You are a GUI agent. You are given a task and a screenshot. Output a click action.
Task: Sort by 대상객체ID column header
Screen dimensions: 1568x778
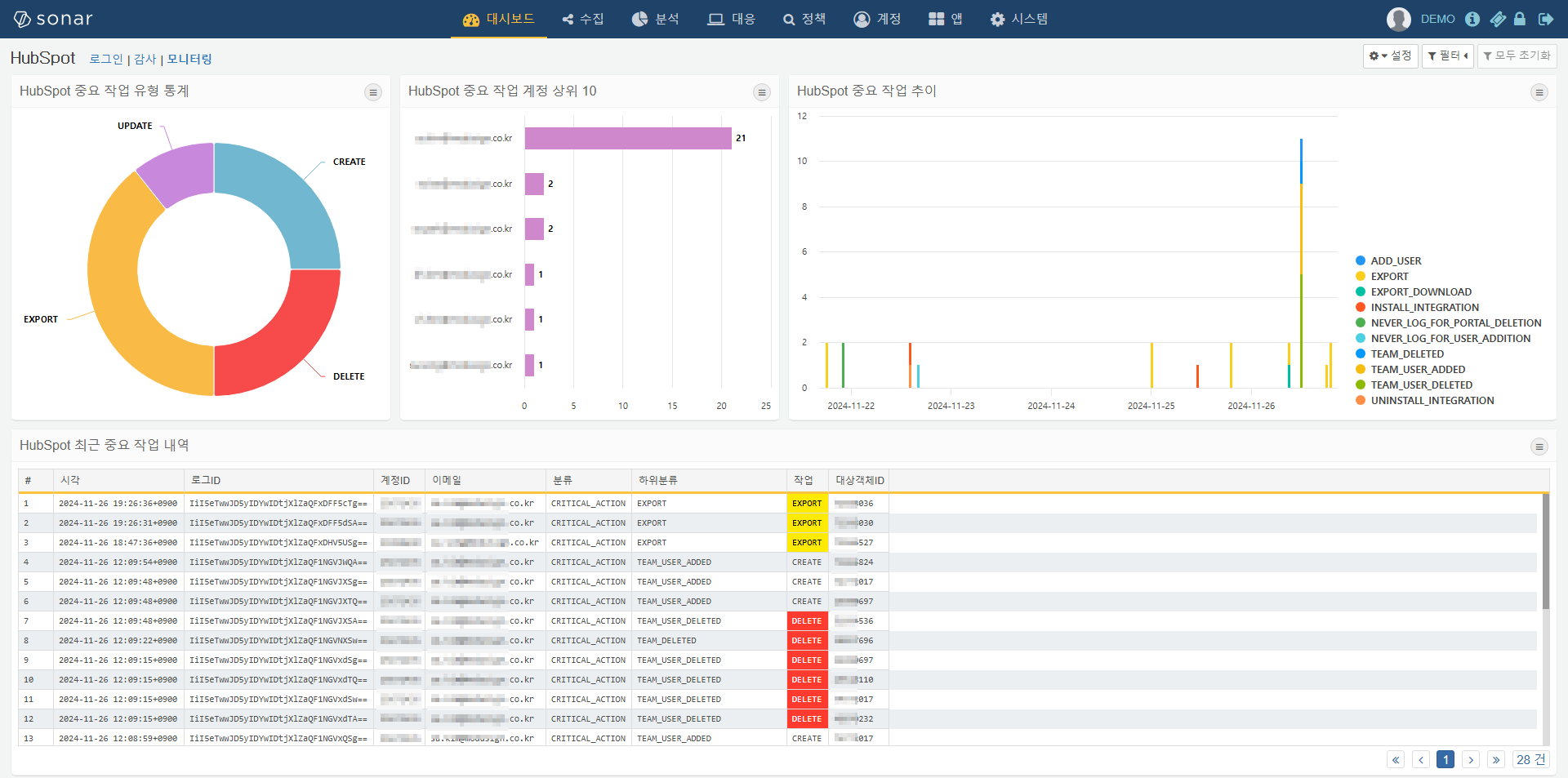[x=859, y=480]
